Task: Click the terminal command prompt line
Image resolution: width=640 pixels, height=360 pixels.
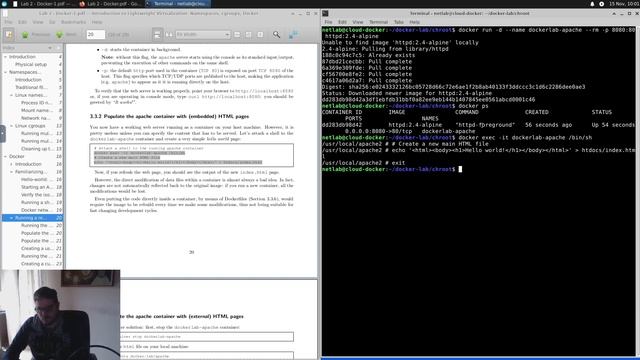Action: (x=392, y=169)
